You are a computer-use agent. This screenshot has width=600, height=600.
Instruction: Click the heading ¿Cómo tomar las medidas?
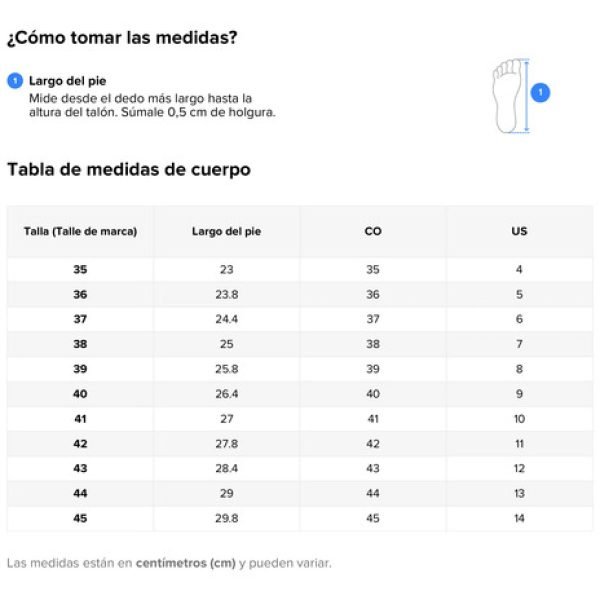point(122,38)
